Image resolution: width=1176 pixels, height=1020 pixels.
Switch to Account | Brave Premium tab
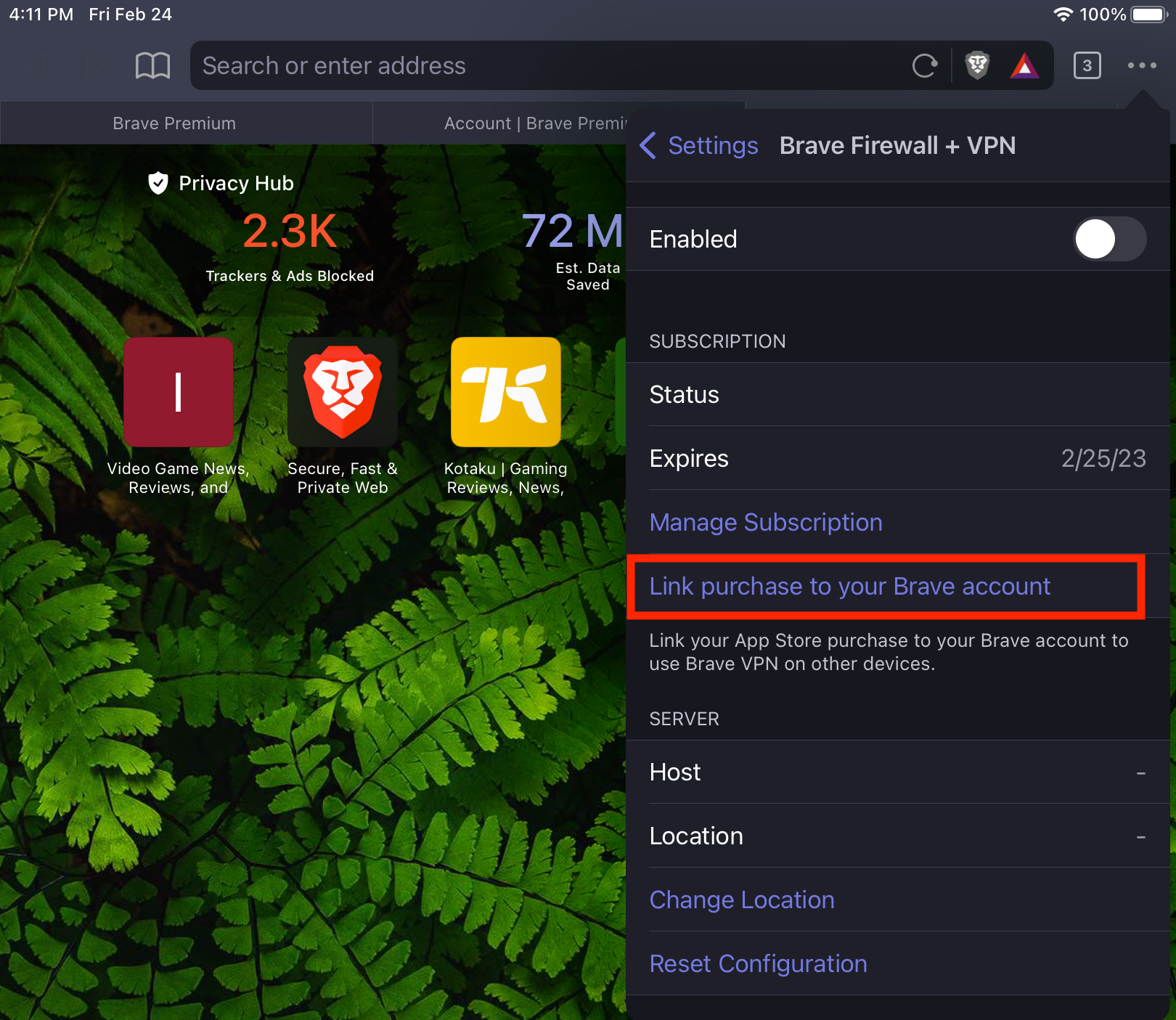pos(535,123)
